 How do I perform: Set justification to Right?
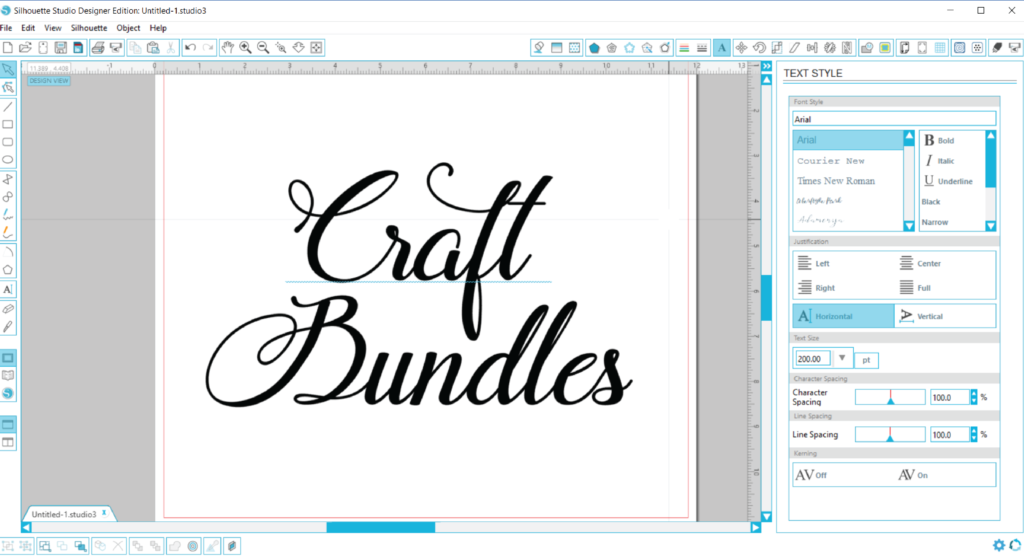tap(816, 287)
